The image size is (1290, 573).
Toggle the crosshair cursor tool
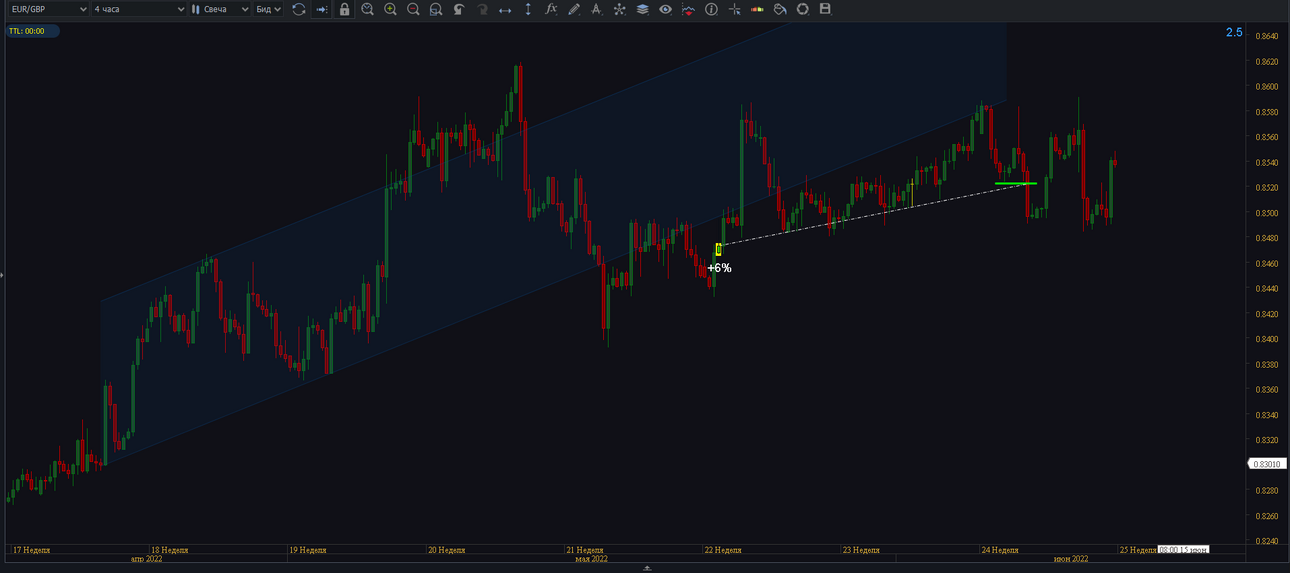pyautogui.click(x=735, y=9)
